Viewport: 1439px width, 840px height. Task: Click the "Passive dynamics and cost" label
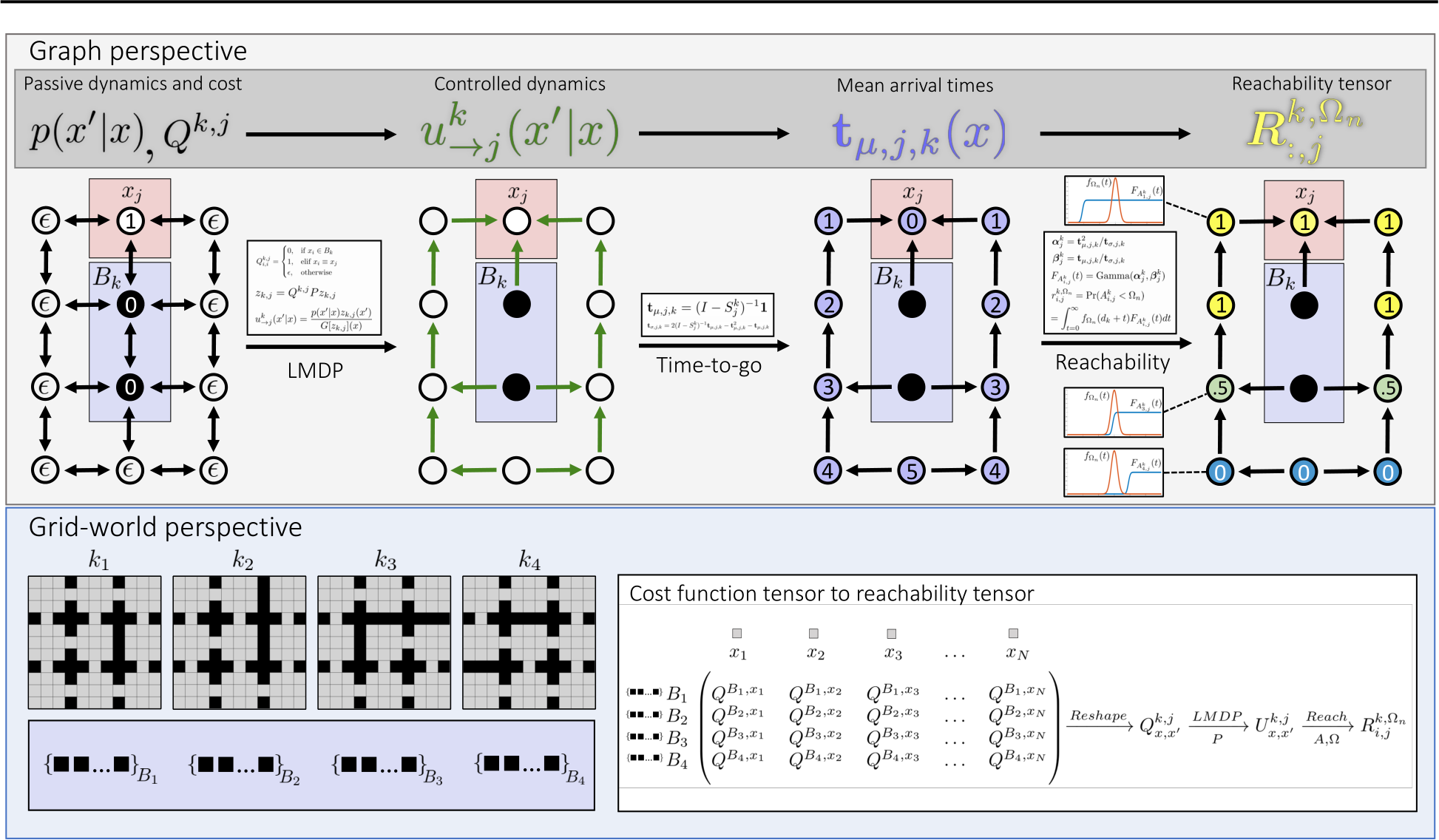133,84
